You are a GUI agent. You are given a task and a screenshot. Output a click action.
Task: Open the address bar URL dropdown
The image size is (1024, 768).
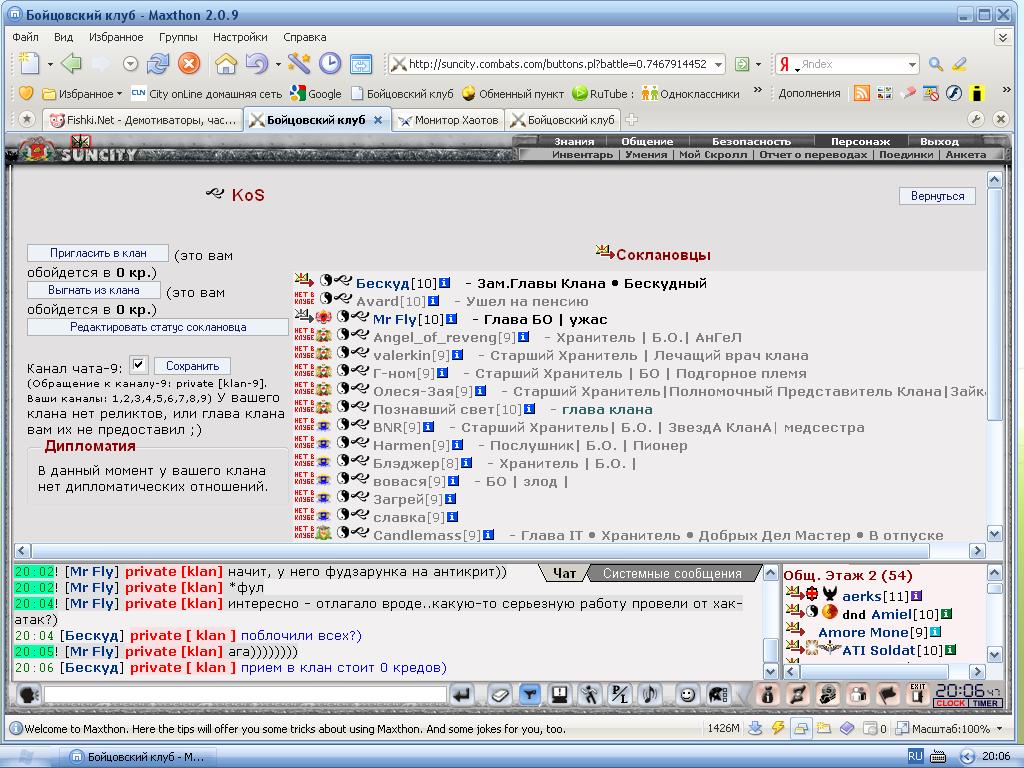click(x=718, y=64)
